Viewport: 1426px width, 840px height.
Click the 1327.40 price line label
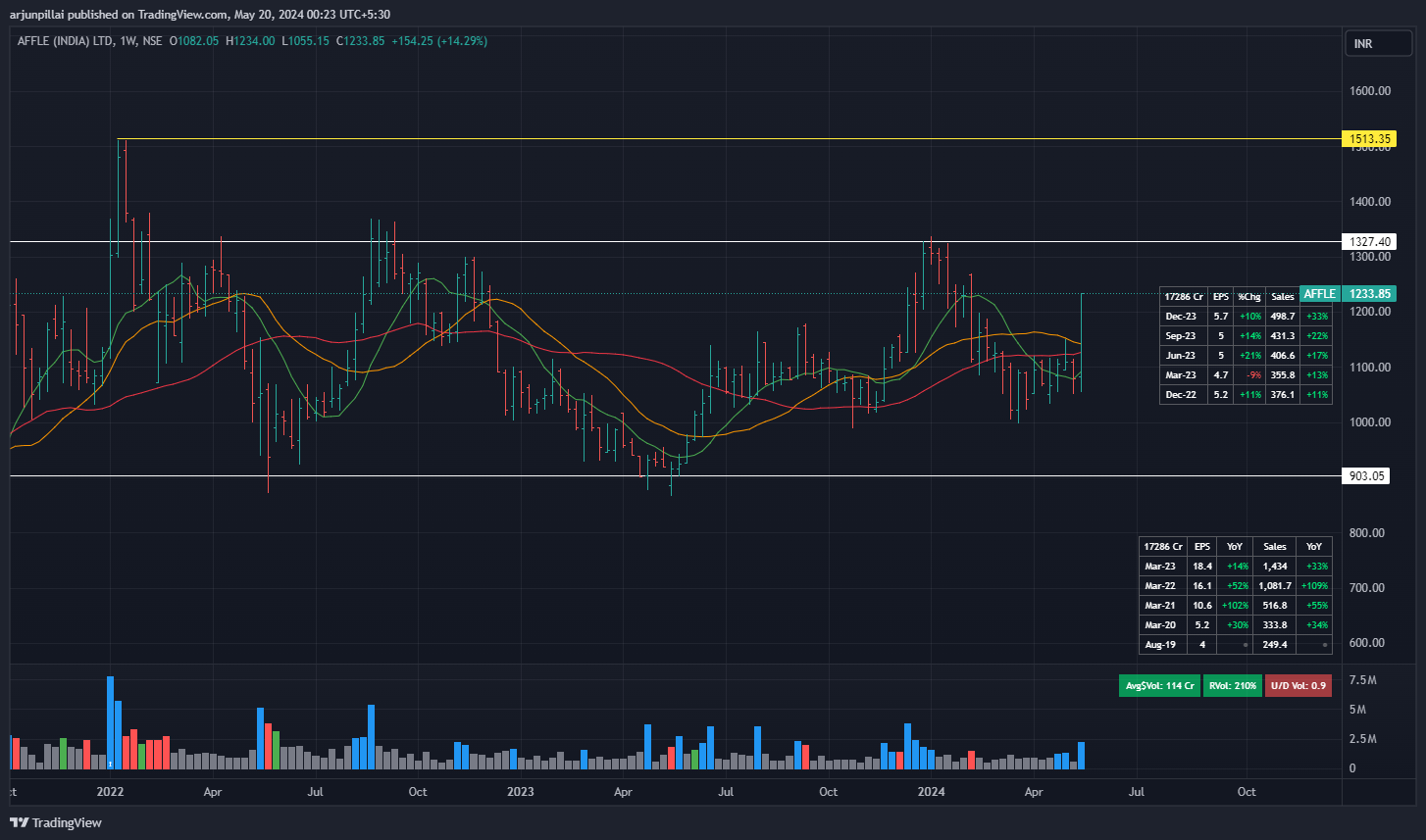(1370, 241)
